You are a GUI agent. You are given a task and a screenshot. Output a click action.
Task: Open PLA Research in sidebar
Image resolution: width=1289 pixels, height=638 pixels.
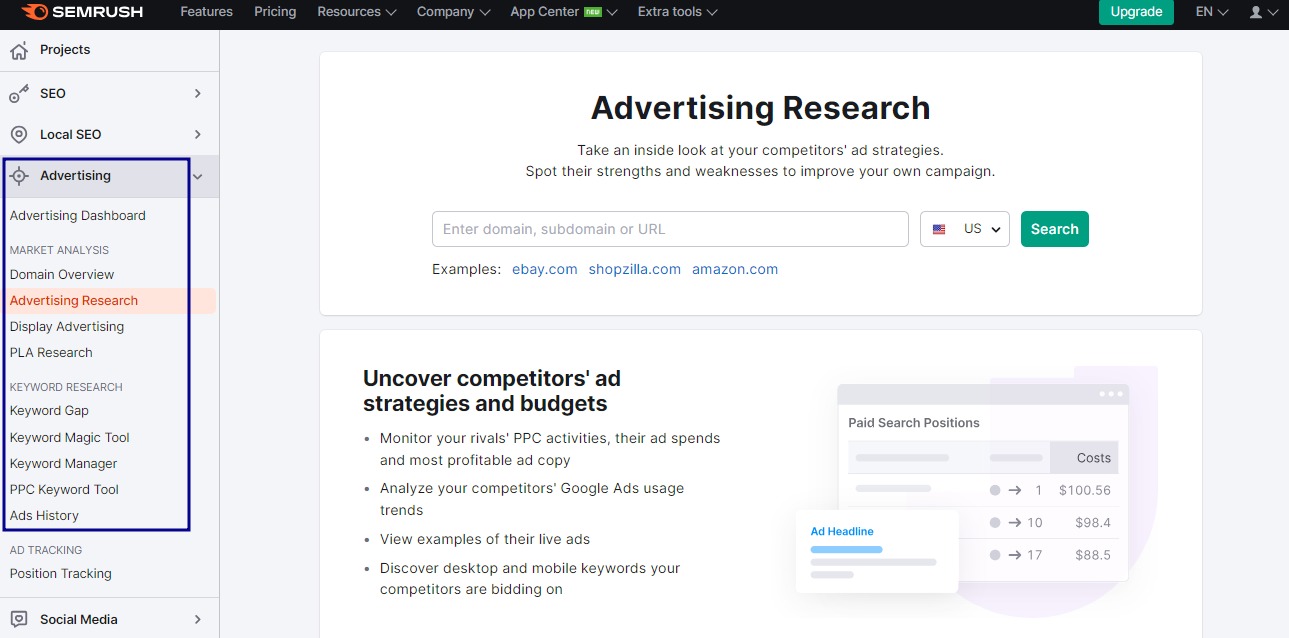(51, 352)
